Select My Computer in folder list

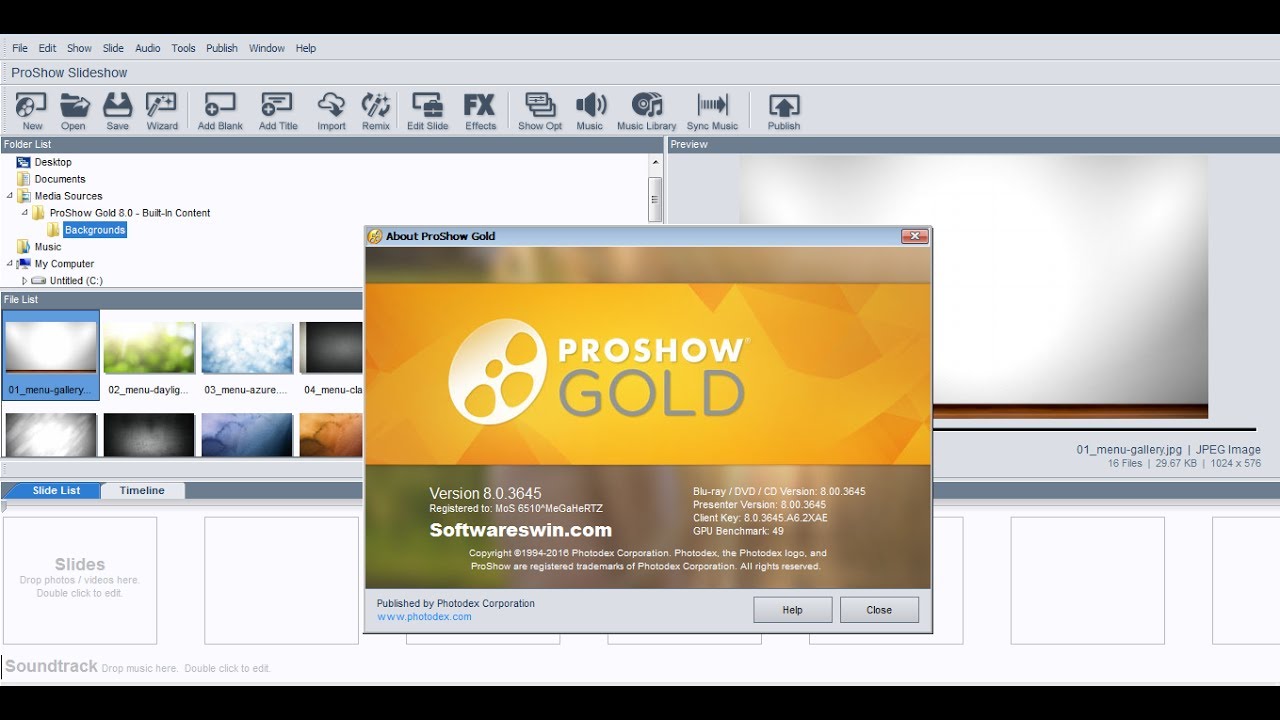coord(64,264)
